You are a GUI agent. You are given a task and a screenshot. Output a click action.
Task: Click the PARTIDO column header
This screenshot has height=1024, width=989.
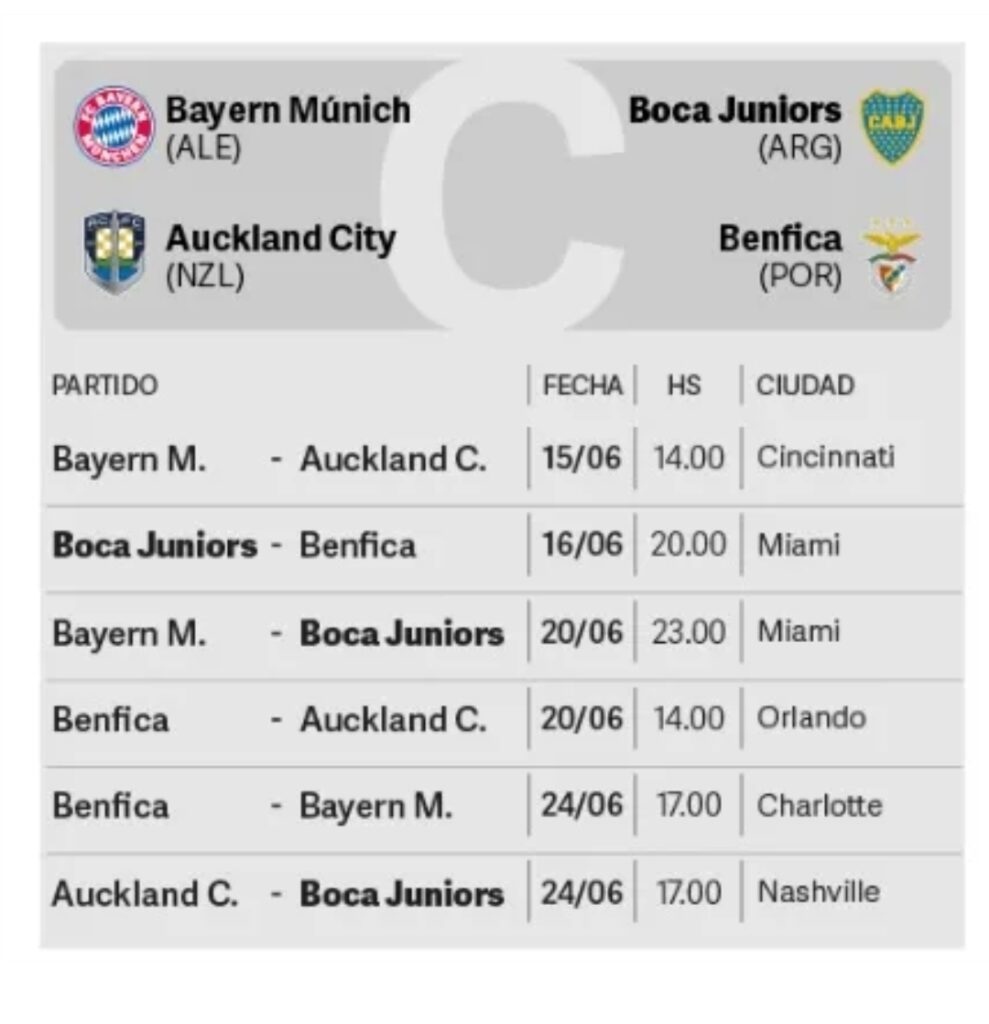tap(105, 386)
